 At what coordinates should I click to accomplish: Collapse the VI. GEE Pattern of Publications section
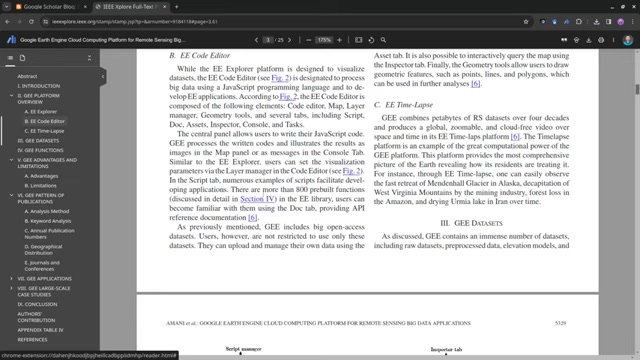pyautogui.click(x=11, y=195)
